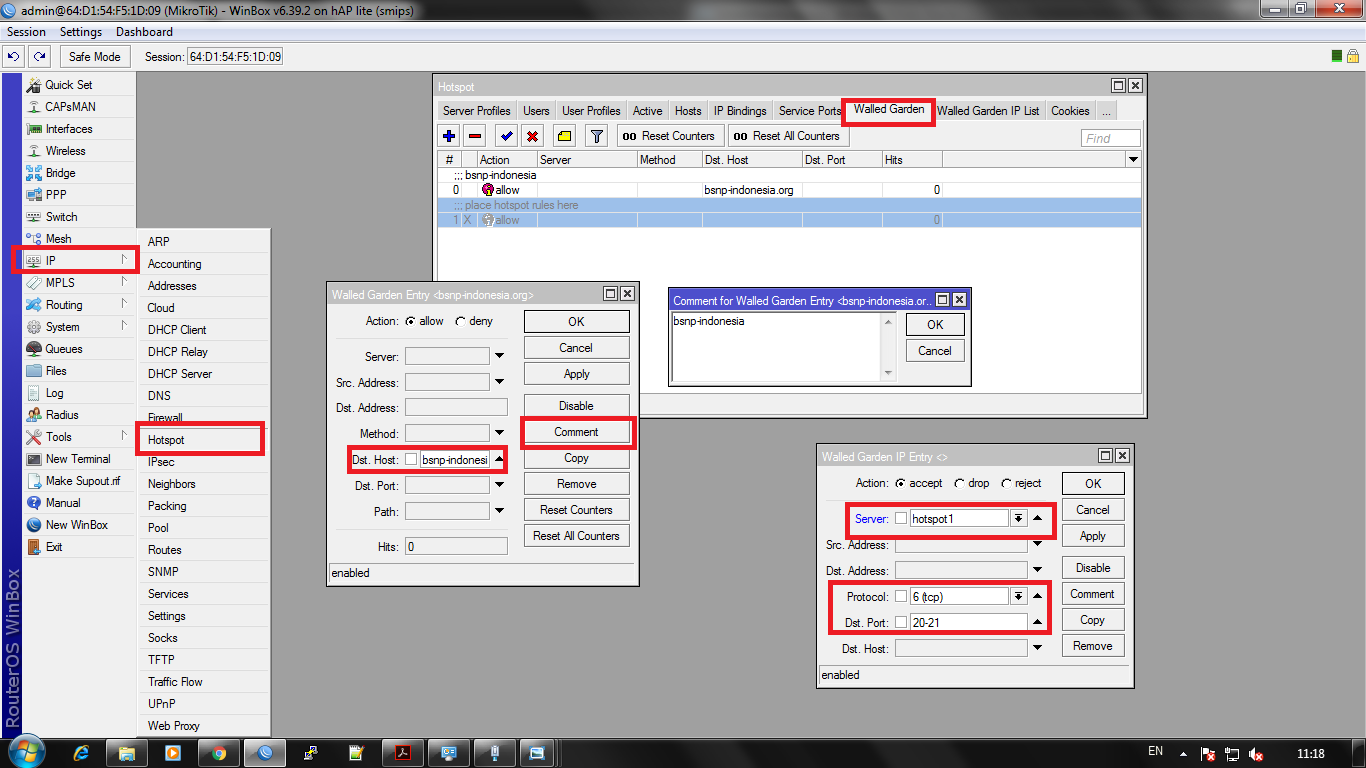This screenshot has height=768, width=1366.
Task: Toggle the Dst. Host invert checkbox
Action: (411, 460)
